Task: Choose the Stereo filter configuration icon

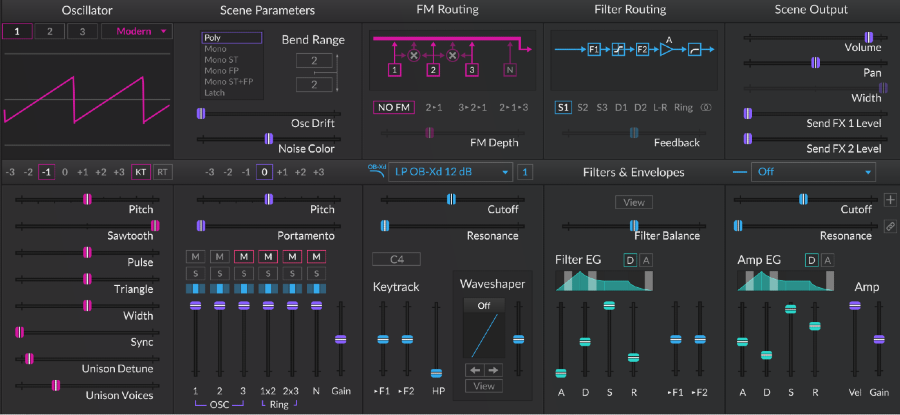Action: pyautogui.click(x=706, y=107)
